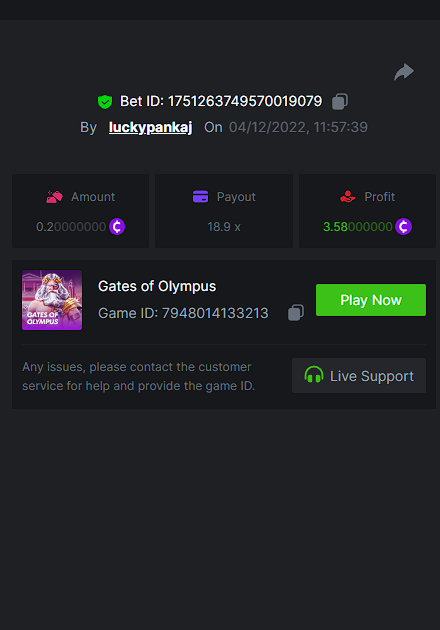Click the share arrow icon
The image size is (440, 630).
404,72
